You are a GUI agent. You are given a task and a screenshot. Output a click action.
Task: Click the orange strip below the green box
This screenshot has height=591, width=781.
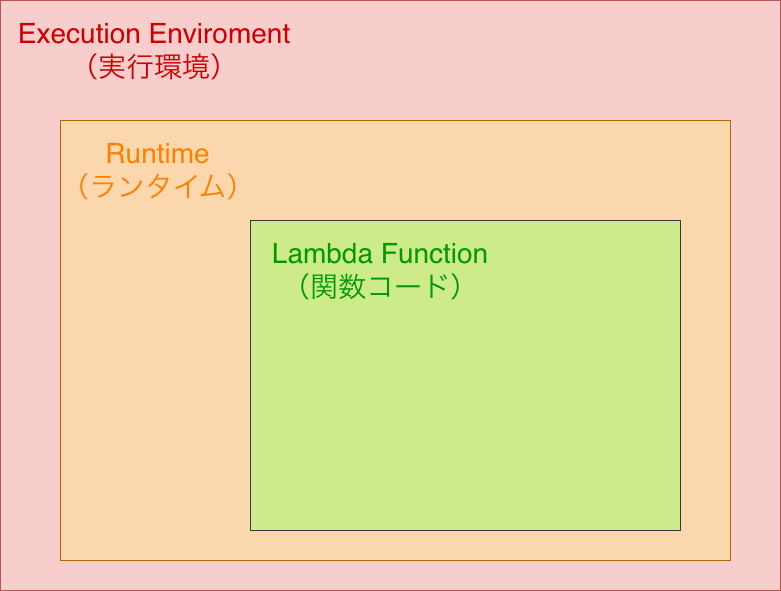coord(465,545)
